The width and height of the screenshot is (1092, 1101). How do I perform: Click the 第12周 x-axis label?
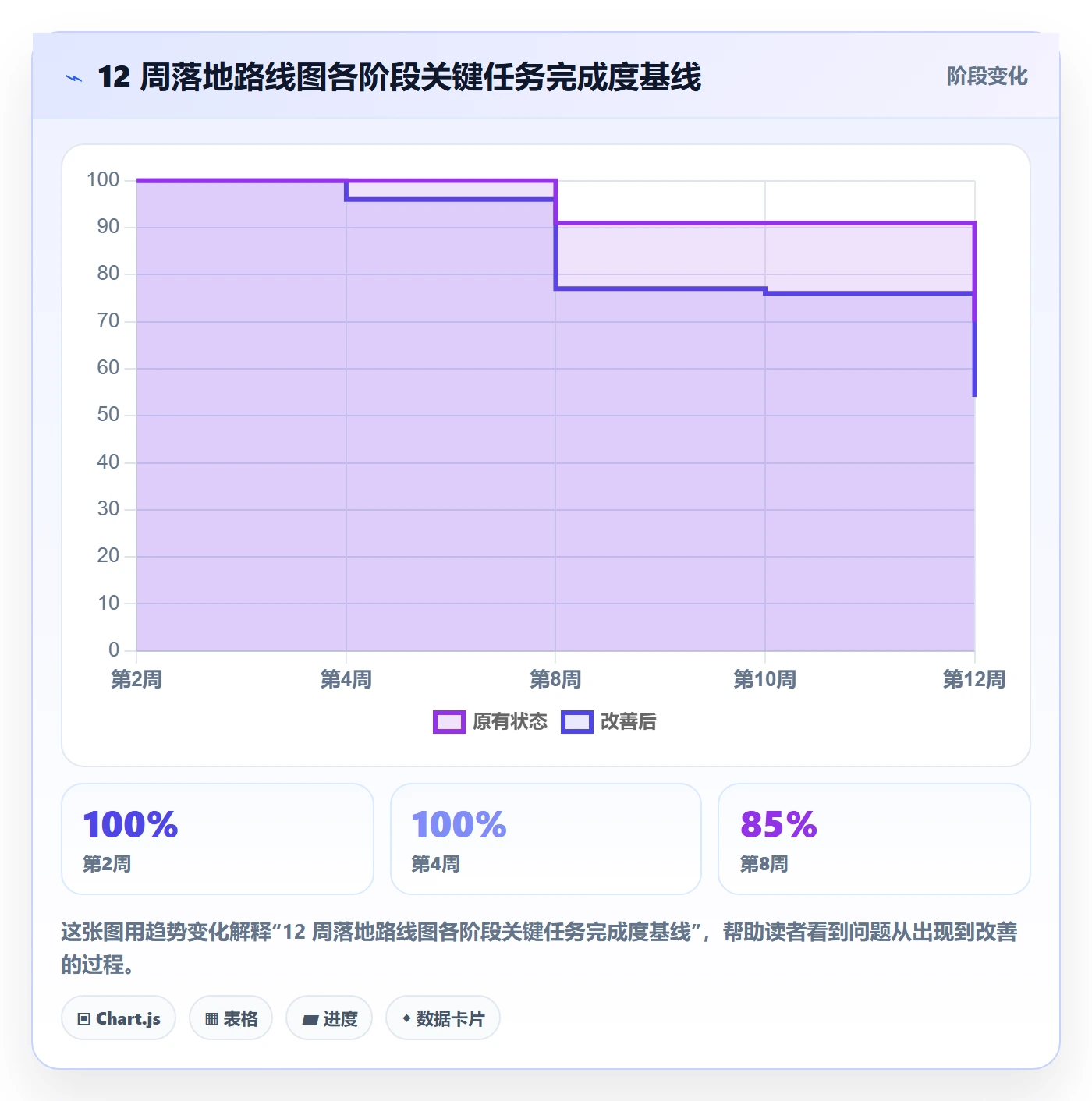coord(974,679)
